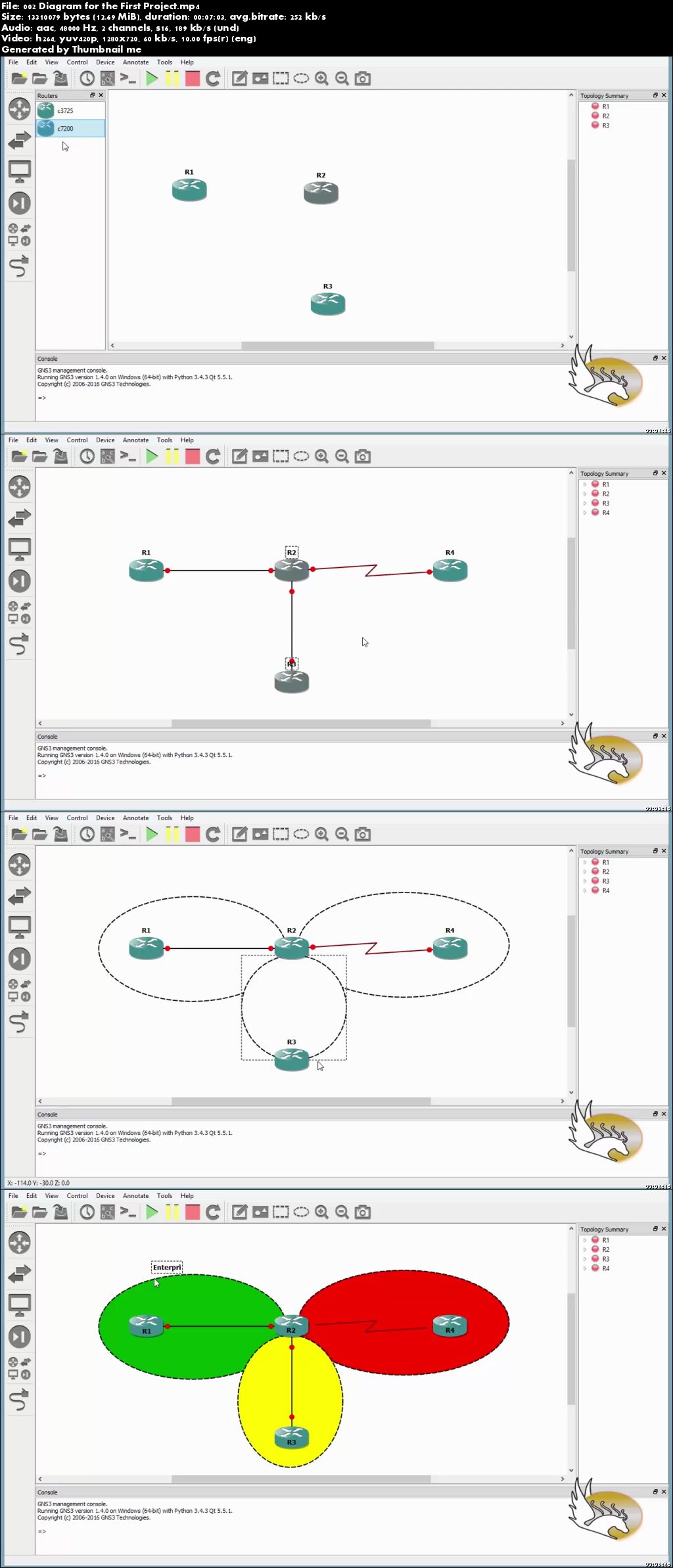Expand R1 in third frame Topology Summary
The height and width of the screenshot is (1568, 673).
pos(584,862)
